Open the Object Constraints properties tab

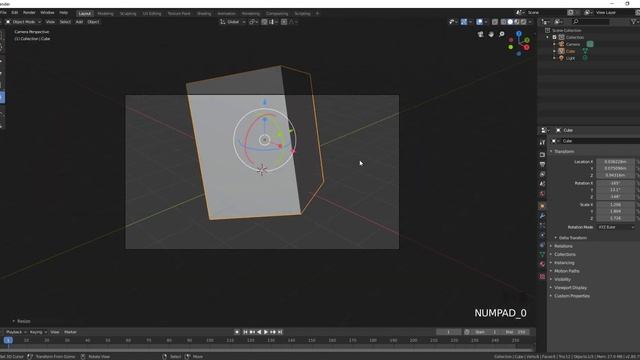pyautogui.click(x=542, y=245)
